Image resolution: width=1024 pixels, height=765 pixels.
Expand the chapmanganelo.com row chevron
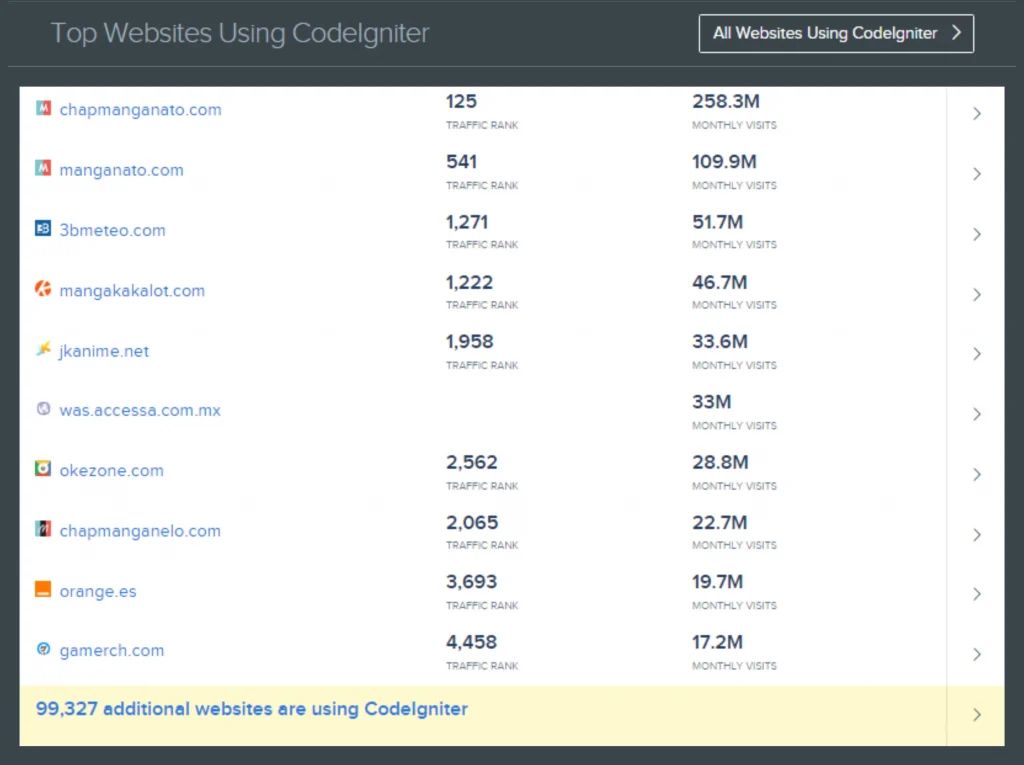976,534
